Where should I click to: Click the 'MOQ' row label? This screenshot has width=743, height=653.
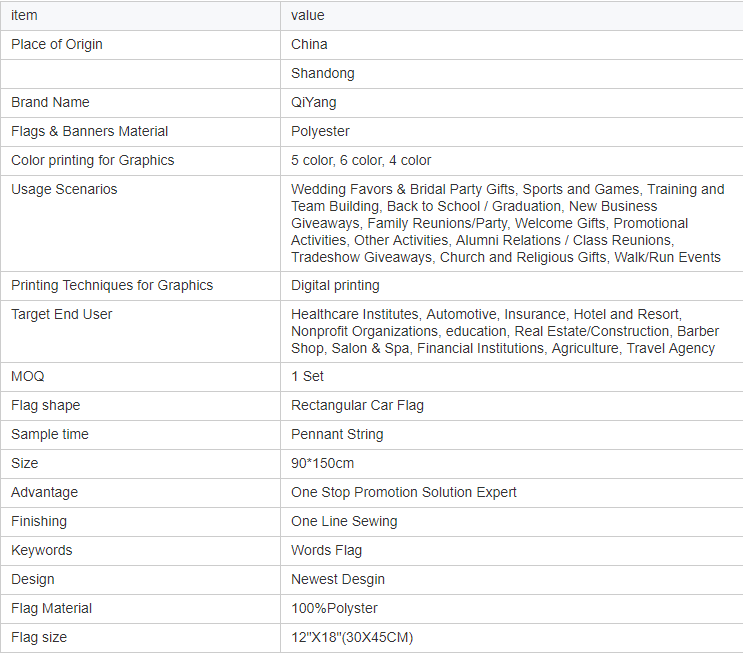pyautogui.click(x=28, y=376)
